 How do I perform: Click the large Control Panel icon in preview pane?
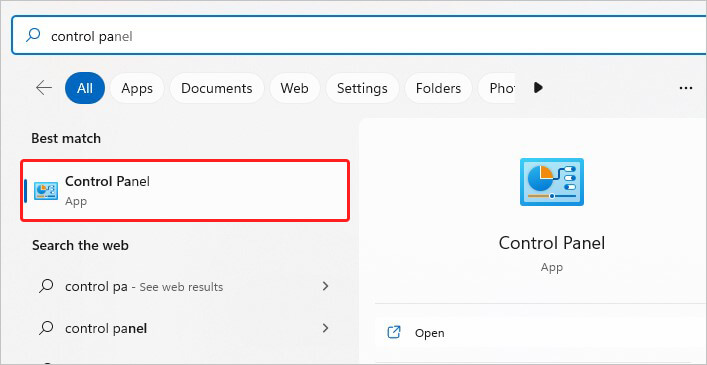(552, 182)
